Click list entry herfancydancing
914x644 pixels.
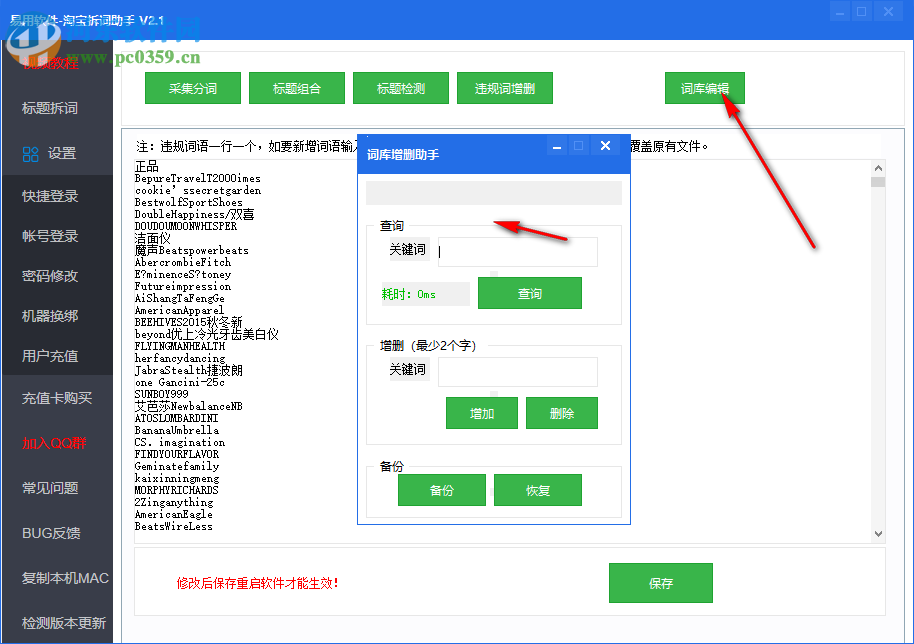[x=180, y=358]
